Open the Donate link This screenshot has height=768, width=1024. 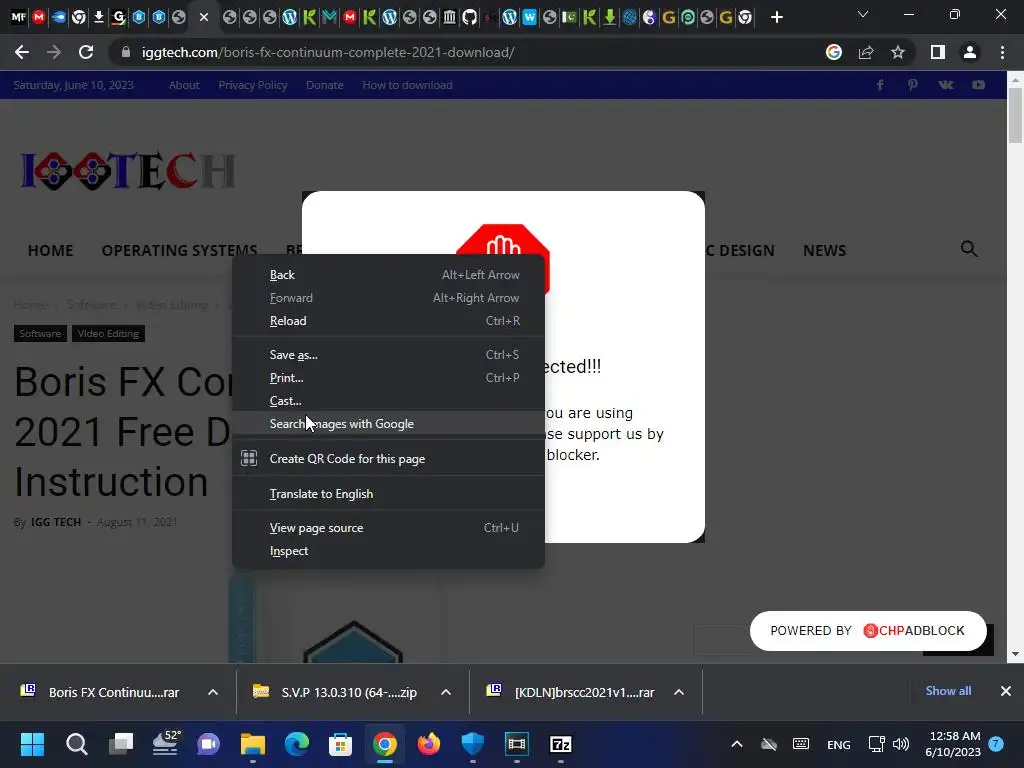point(325,85)
